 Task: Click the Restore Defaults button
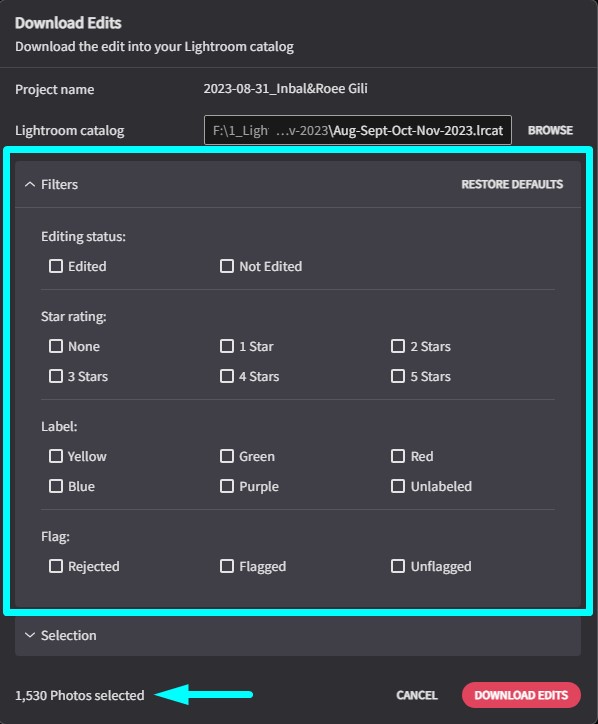pyautogui.click(x=512, y=185)
